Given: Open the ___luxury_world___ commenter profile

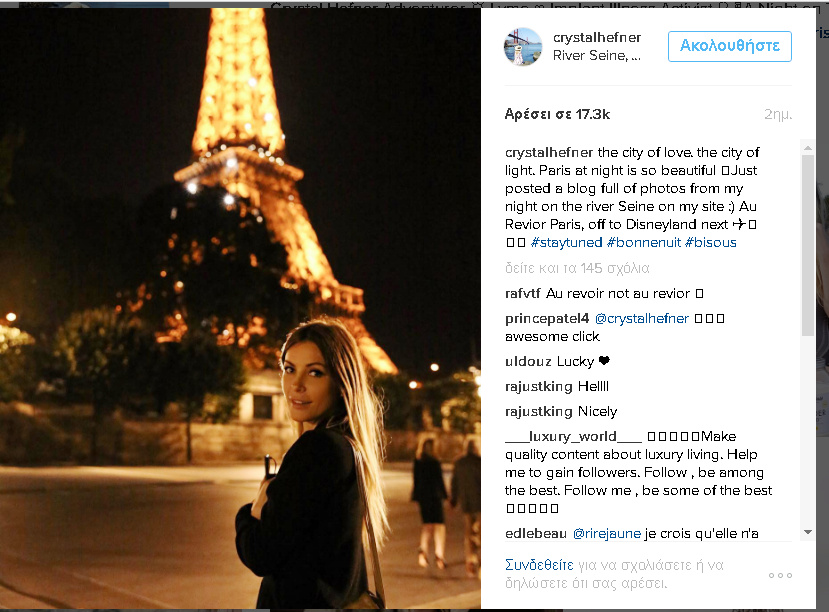Looking at the screenshot, I should pos(573,437).
